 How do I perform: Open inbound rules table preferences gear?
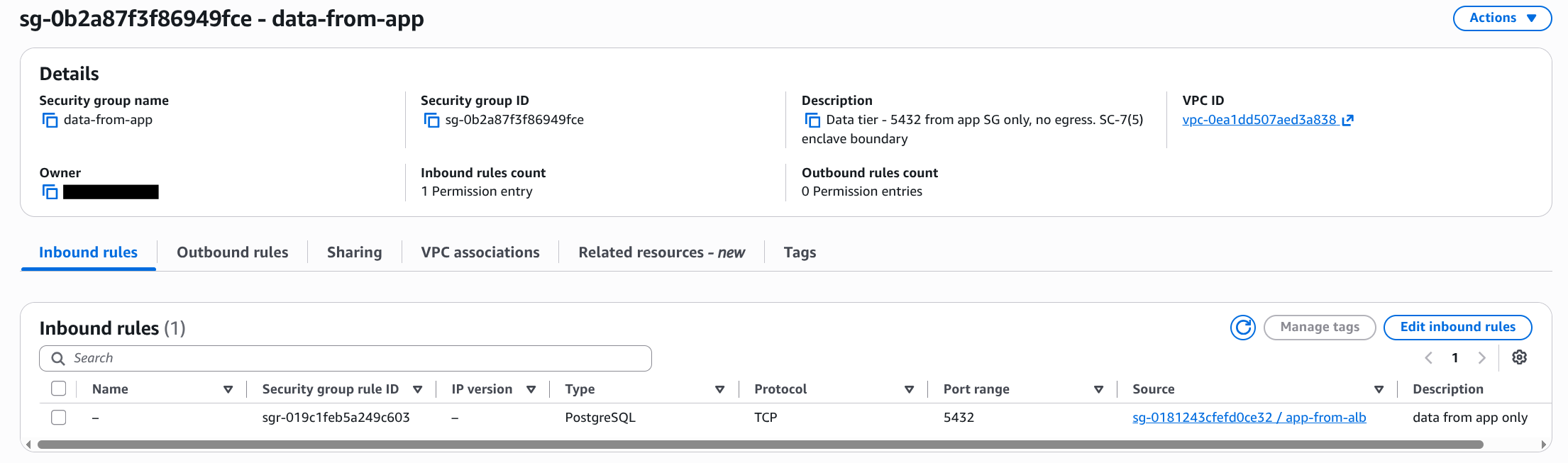click(1519, 357)
